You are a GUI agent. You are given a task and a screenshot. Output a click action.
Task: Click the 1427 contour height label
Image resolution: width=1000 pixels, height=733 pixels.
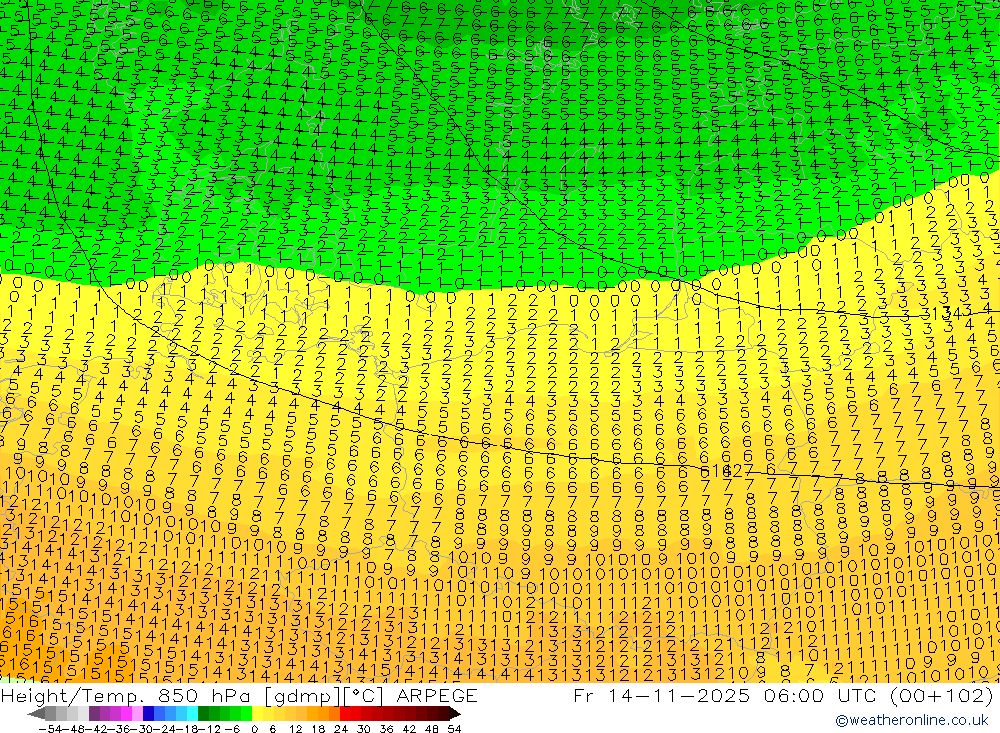point(732,471)
